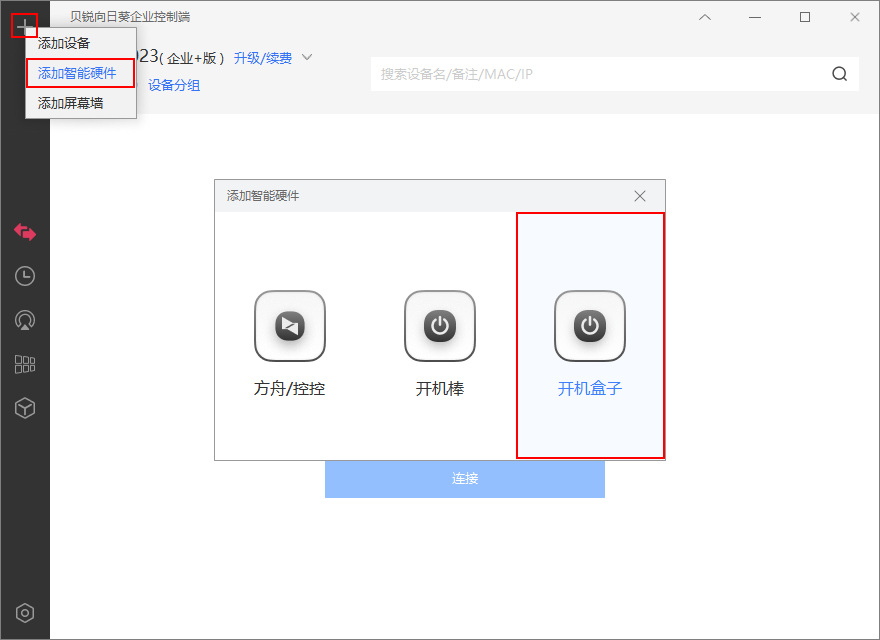
Task: Maximize the 向日葵 window
Action: 805,17
